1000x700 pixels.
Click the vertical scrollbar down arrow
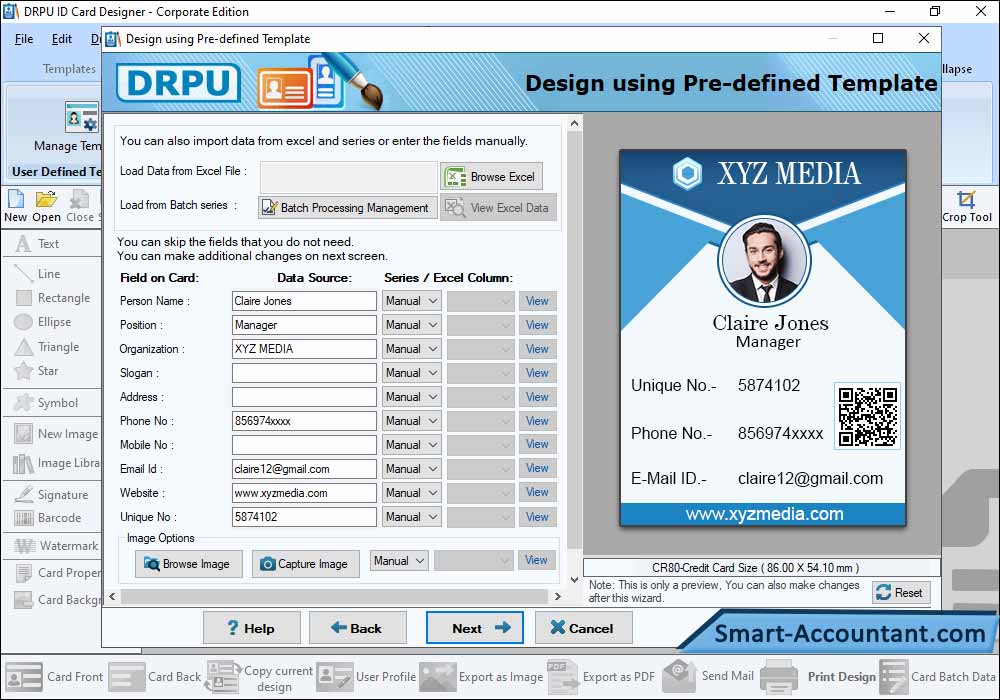click(574, 580)
